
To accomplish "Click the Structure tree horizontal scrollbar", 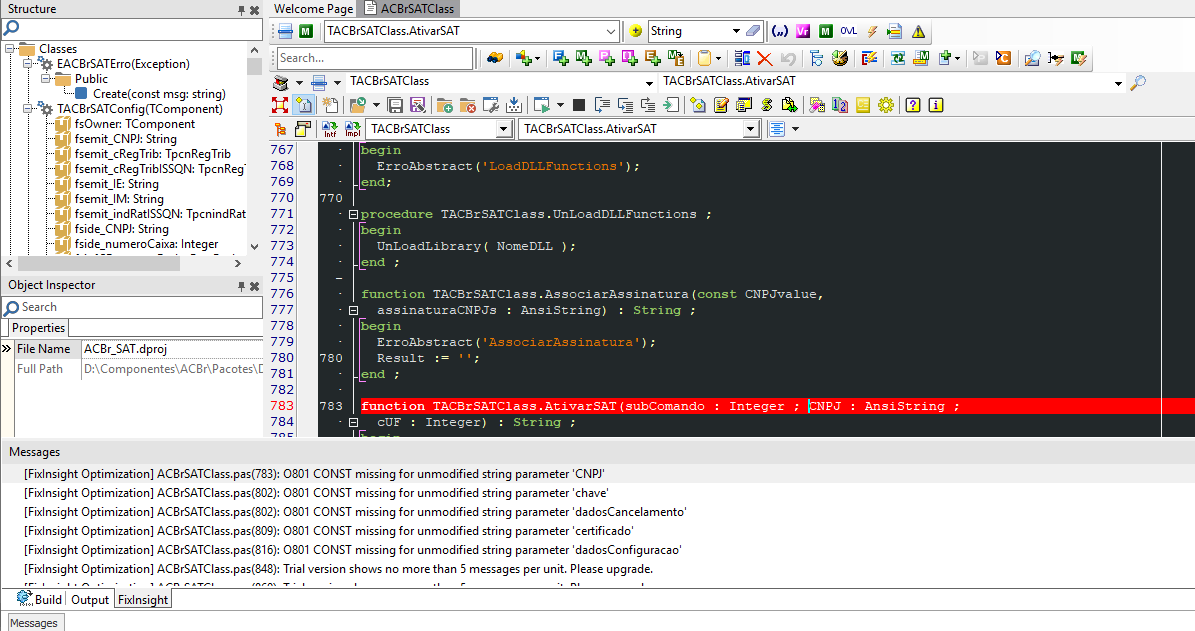I will coord(99,263).
